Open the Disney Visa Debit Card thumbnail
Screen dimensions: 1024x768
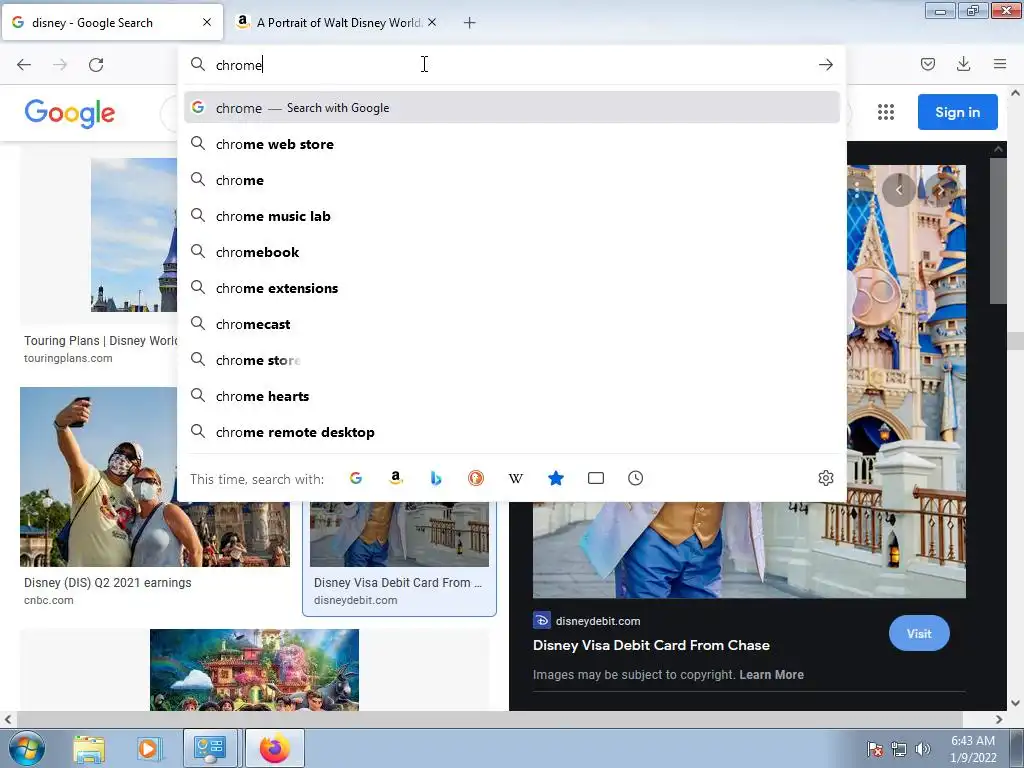coord(399,534)
